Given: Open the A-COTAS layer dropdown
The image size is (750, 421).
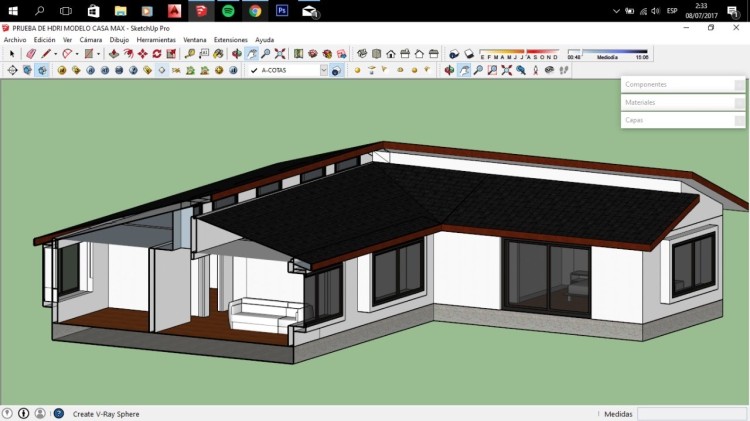Looking at the screenshot, I should pyautogui.click(x=324, y=70).
